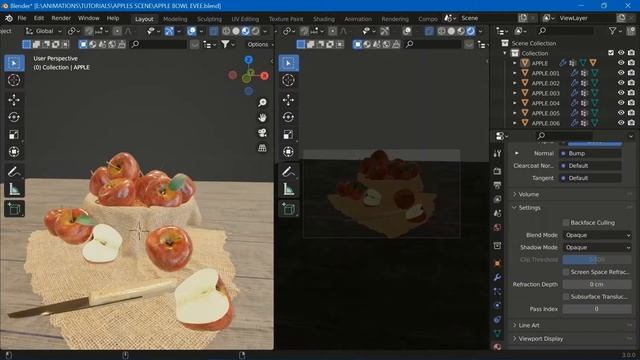Open the Tool properties tab
This screenshot has height=360, width=640.
click(497, 153)
